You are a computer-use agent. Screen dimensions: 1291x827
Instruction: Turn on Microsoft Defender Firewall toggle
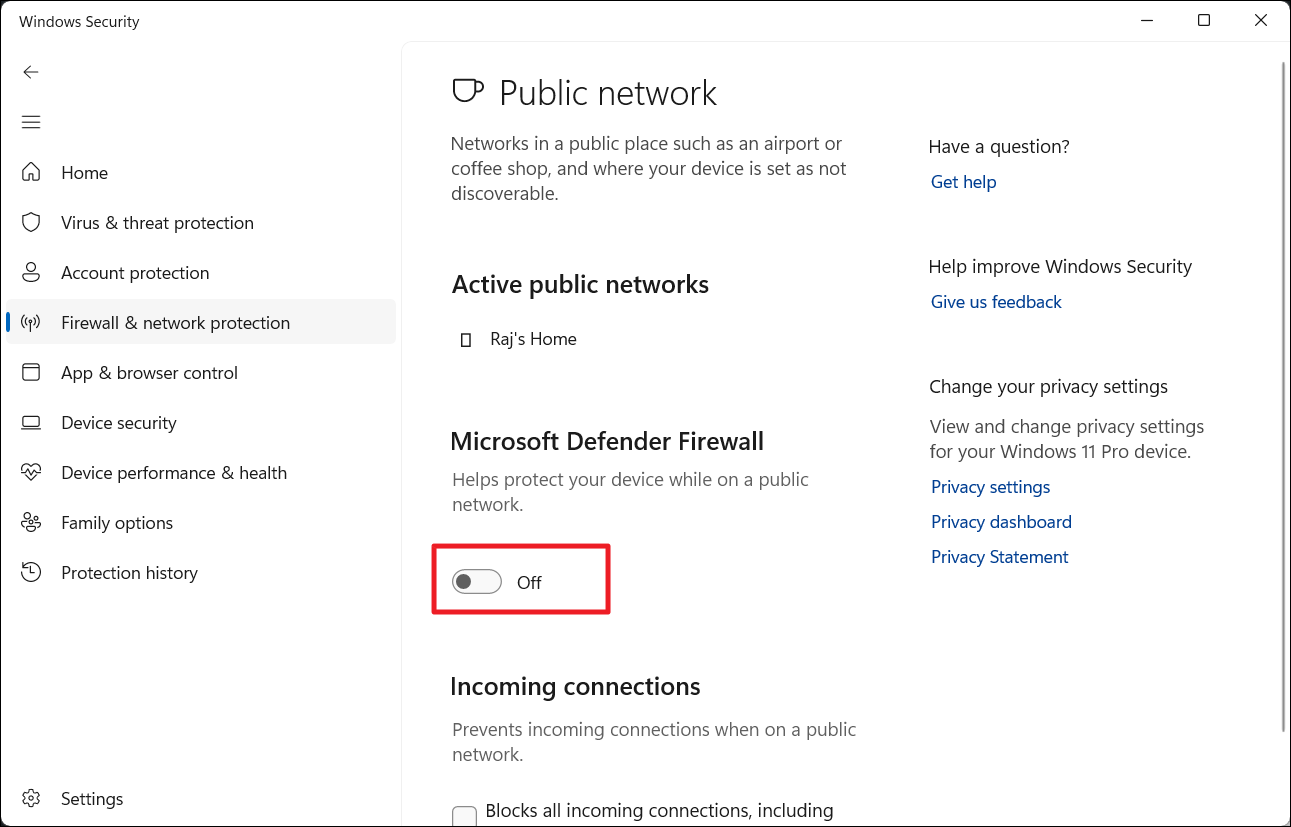[476, 582]
